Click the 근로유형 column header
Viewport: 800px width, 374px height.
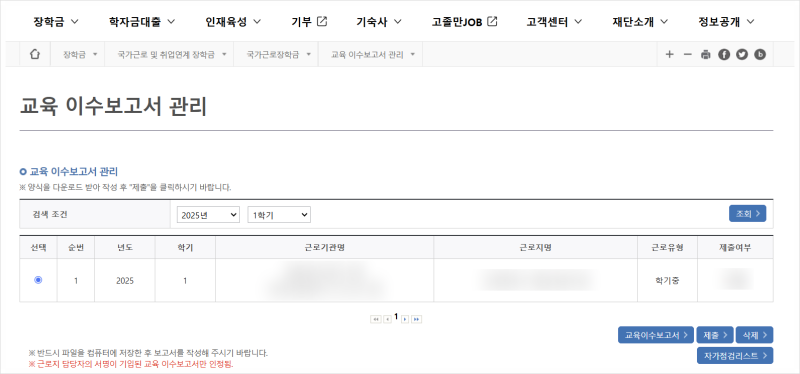(667, 247)
